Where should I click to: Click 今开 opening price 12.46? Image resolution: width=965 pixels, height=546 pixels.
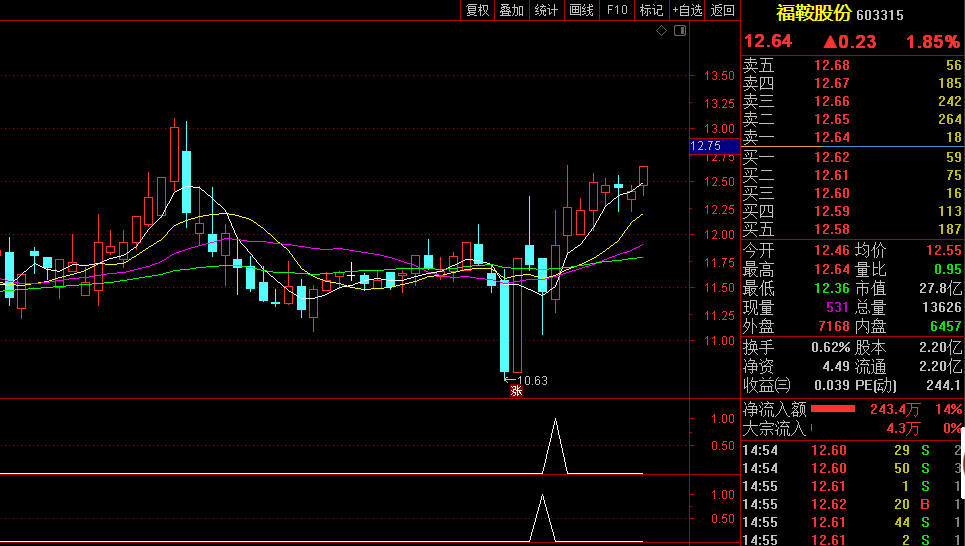click(831, 251)
